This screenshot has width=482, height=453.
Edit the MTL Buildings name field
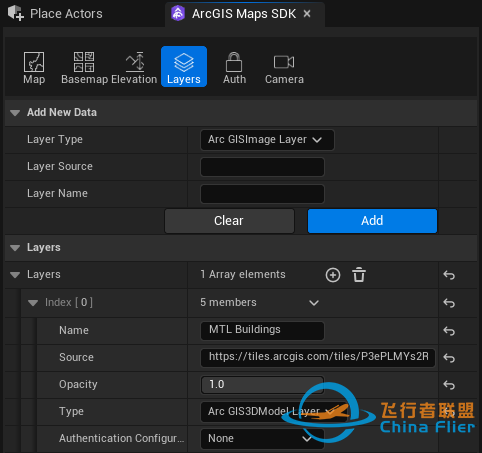(262, 330)
